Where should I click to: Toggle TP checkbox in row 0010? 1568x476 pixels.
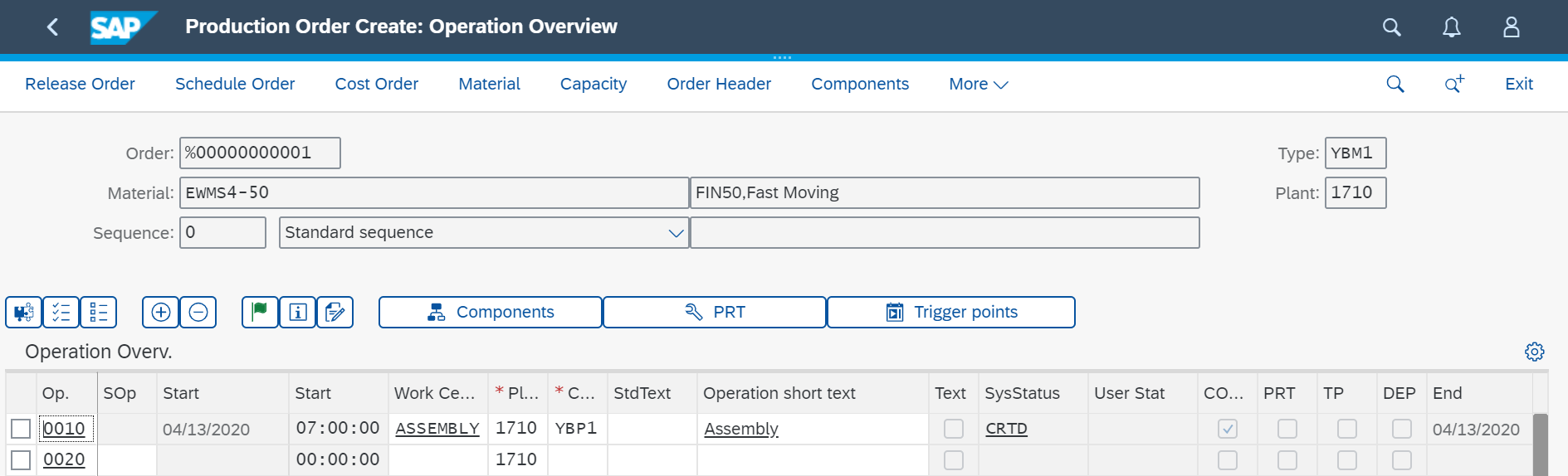tap(1347, 429)
